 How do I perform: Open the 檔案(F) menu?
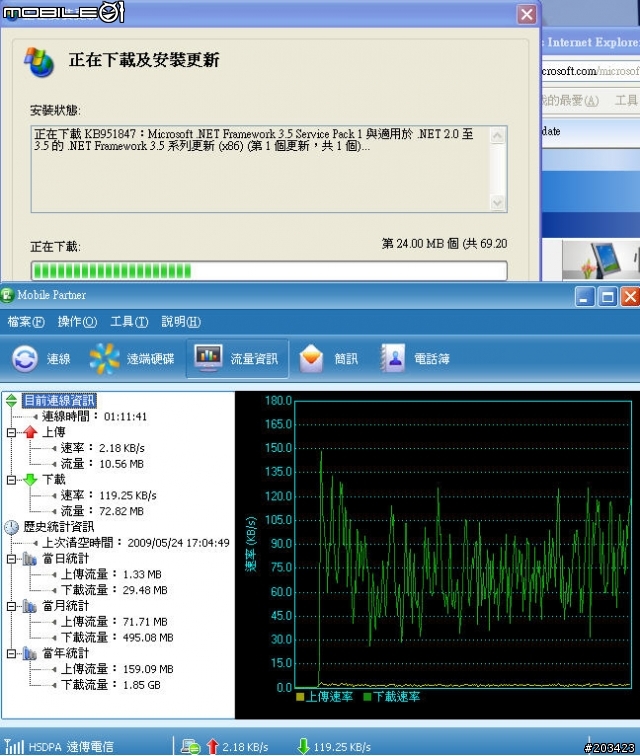[x=26, y=322]
